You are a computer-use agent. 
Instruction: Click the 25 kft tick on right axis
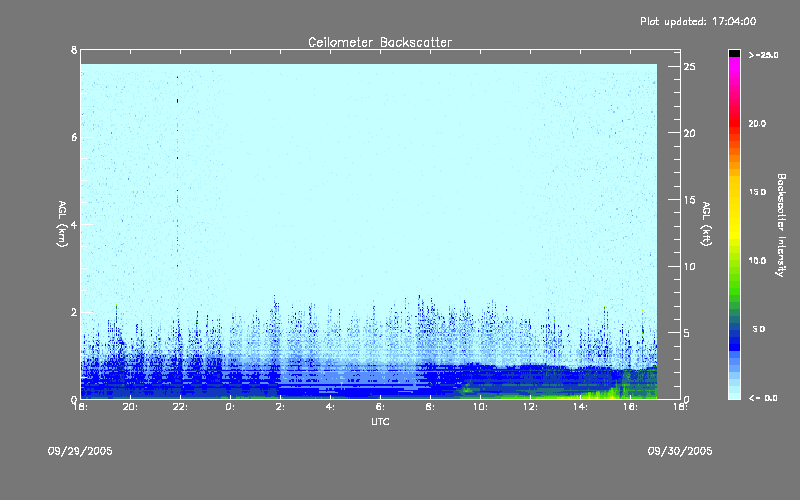[689, 67]
